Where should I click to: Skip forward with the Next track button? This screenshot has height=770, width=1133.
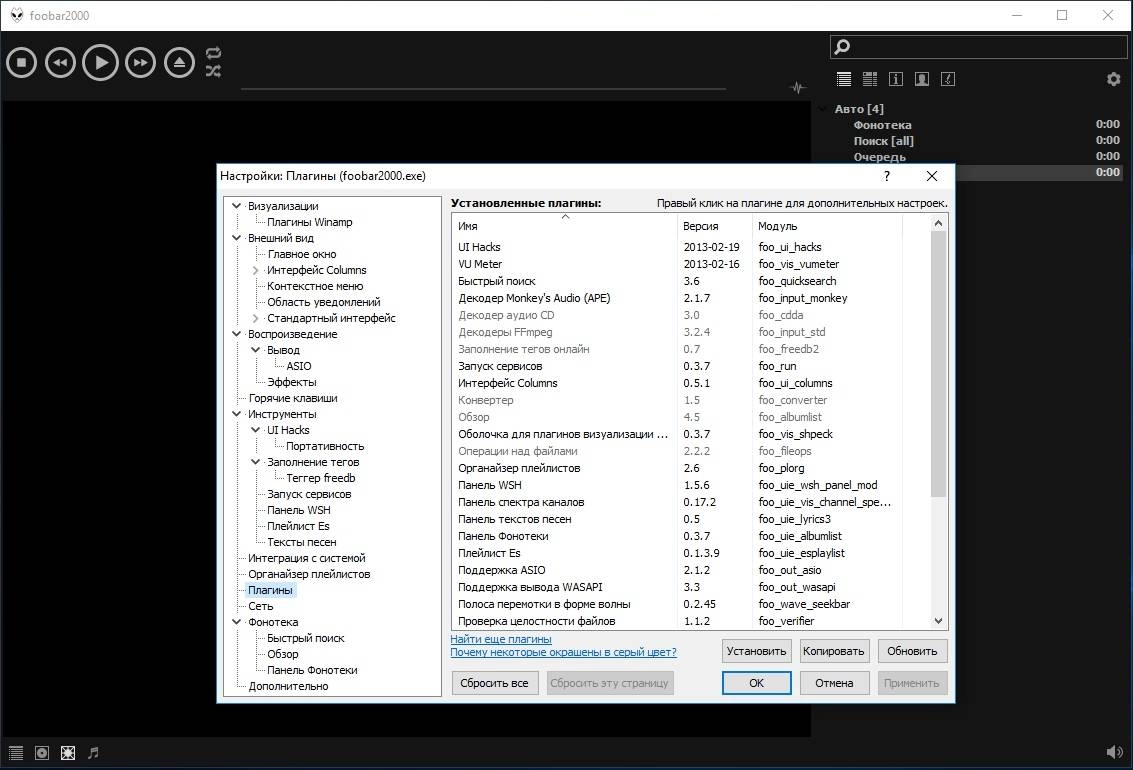tap(140, 63)
